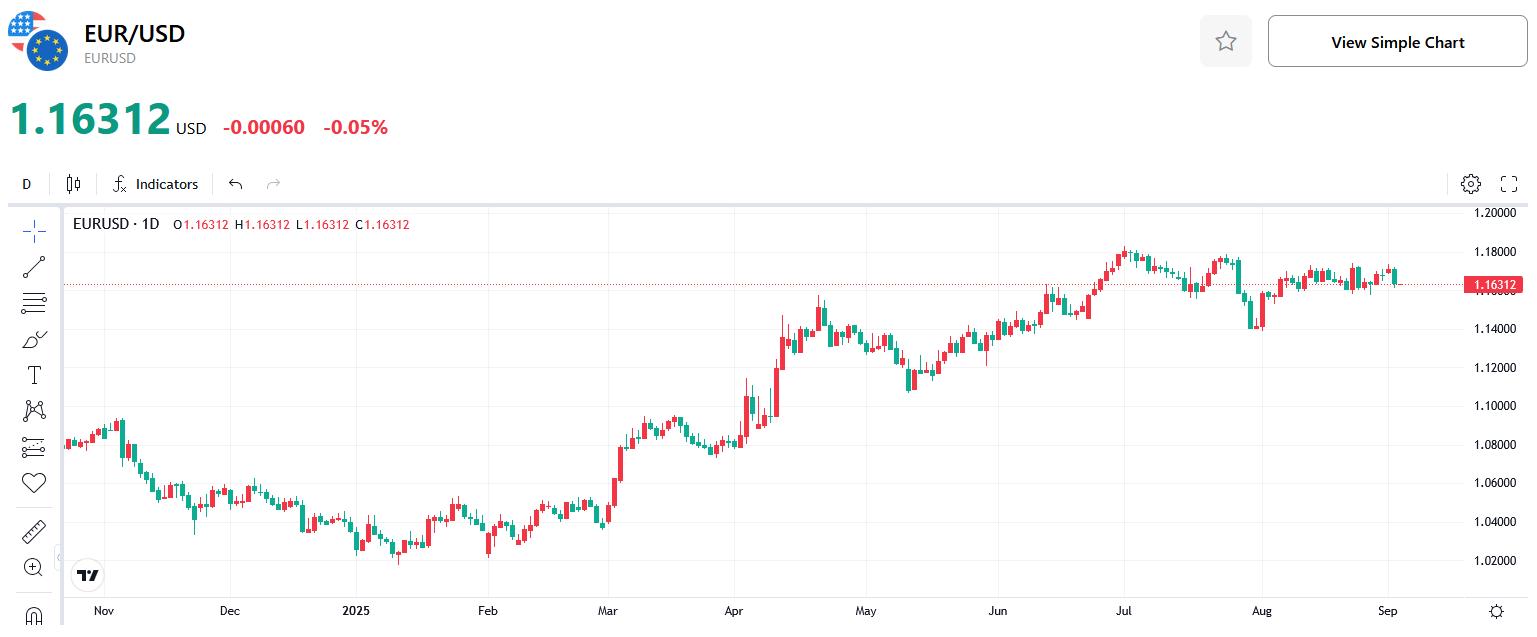Open the chart settings gear menu
The image size is (1537, 637).
point(1470,184)
